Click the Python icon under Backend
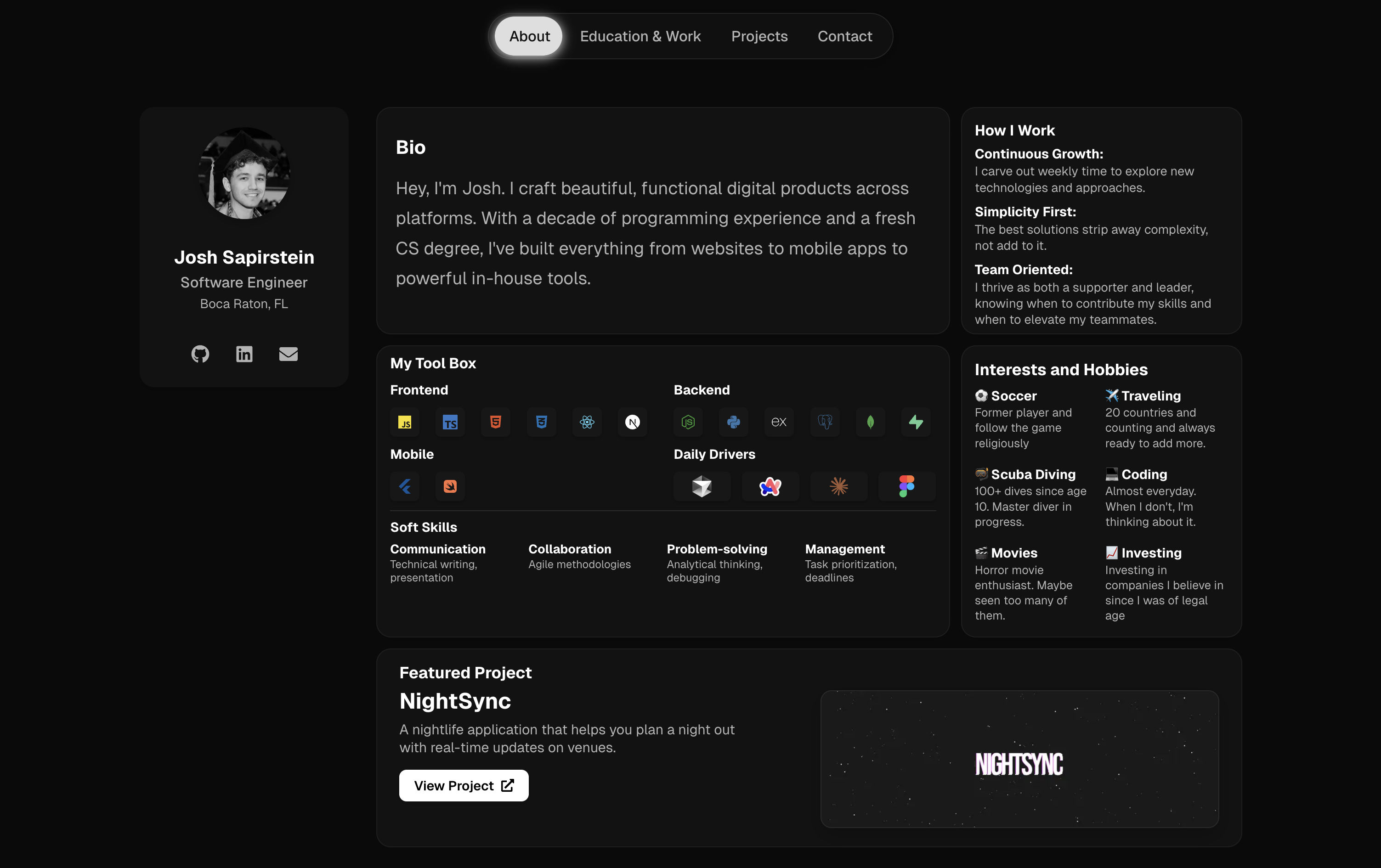Viewport: 1381px width, 868px height. point(734,423)
